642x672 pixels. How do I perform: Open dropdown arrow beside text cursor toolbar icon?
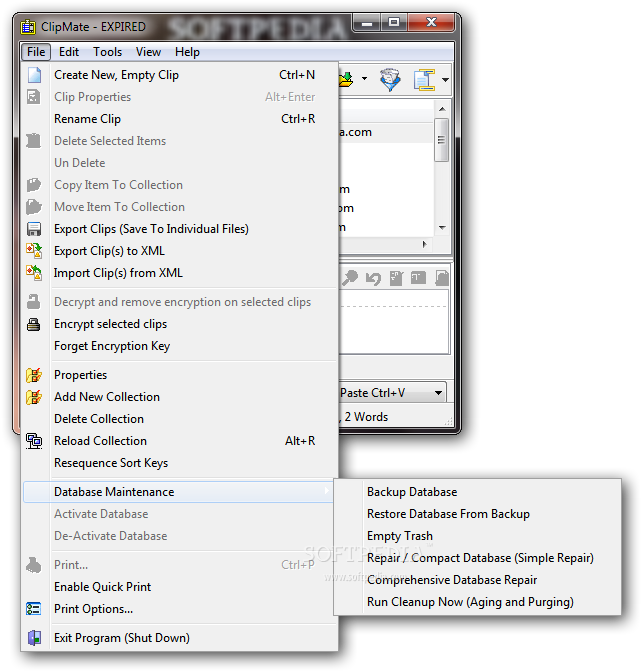point(446,80)
